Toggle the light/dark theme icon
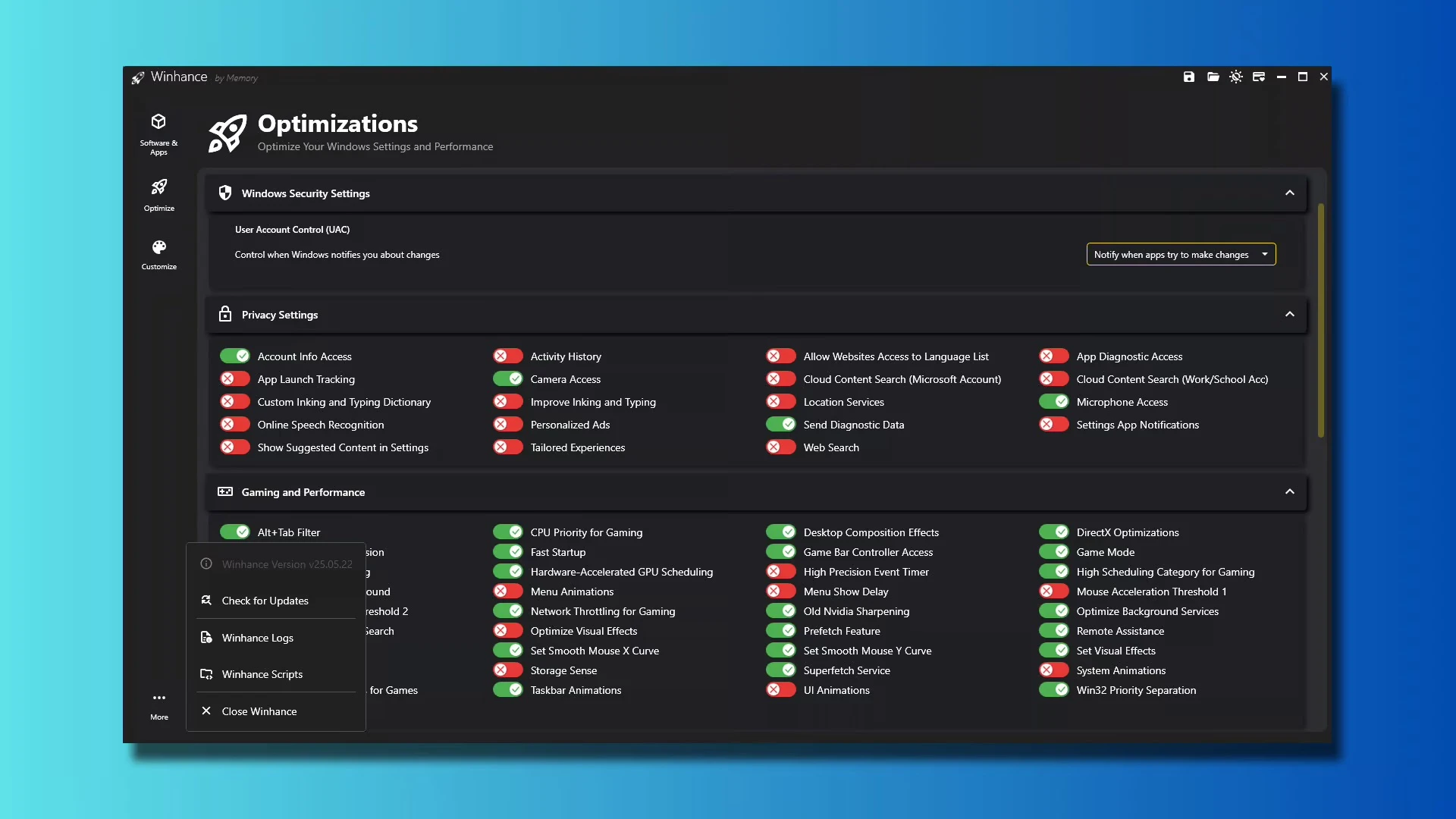The width and height of the screenshot is (1456, 819). (x=1236, y=77)
